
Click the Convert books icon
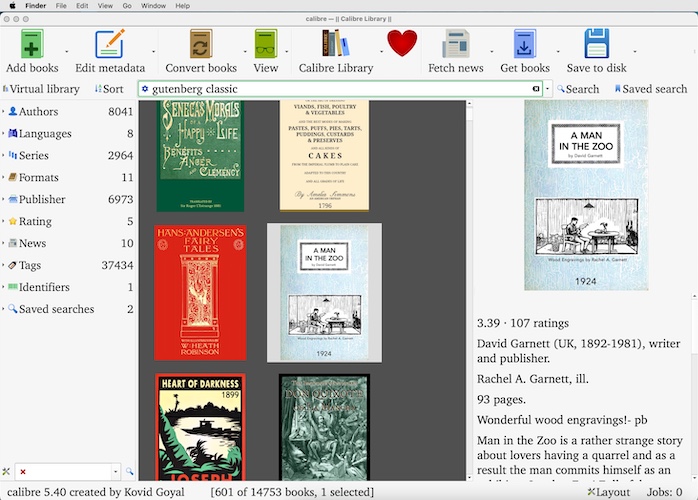[201, 44]
